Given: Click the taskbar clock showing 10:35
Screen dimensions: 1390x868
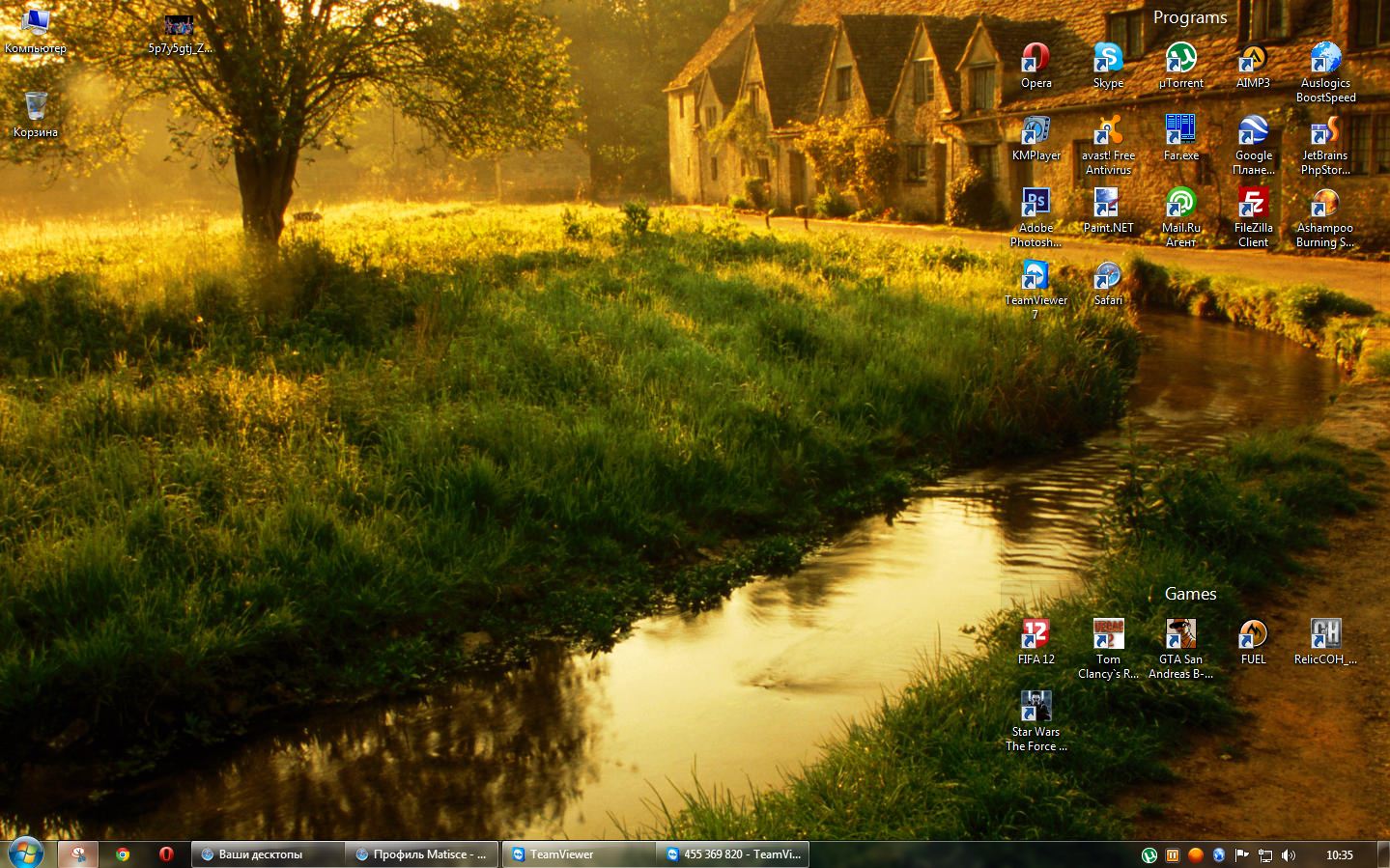Looking at the screenshot, I should pyautogui.click(x=1339, y=855).
